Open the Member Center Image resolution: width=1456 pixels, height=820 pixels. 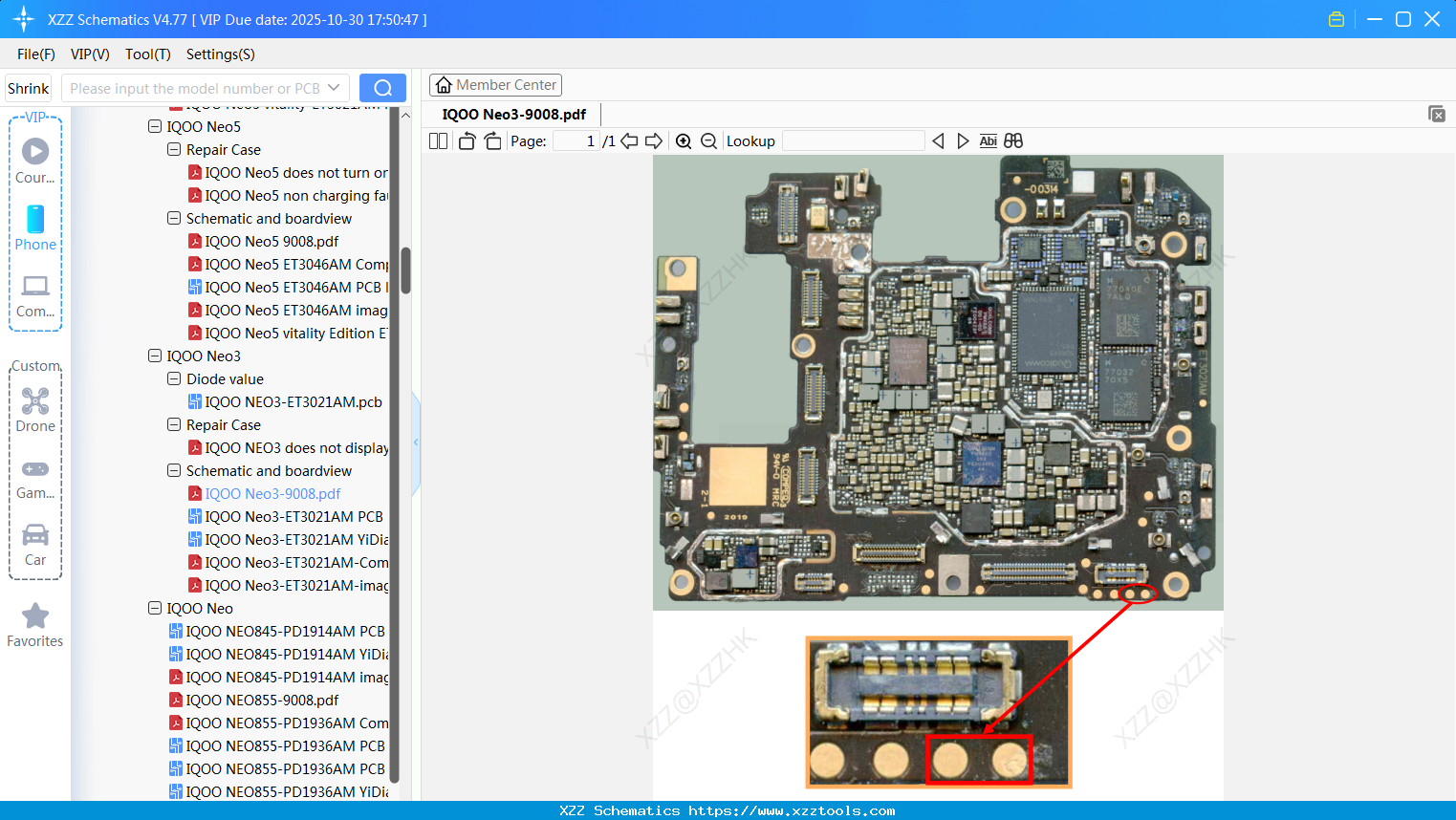point(495,85)
